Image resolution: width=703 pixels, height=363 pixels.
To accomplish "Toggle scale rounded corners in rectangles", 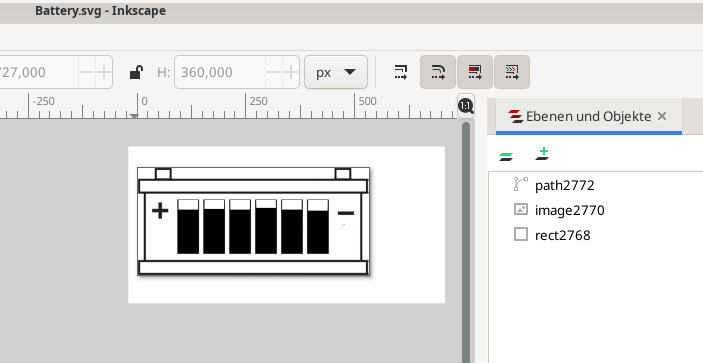I will pyautogui.click(x=438, y=72).
